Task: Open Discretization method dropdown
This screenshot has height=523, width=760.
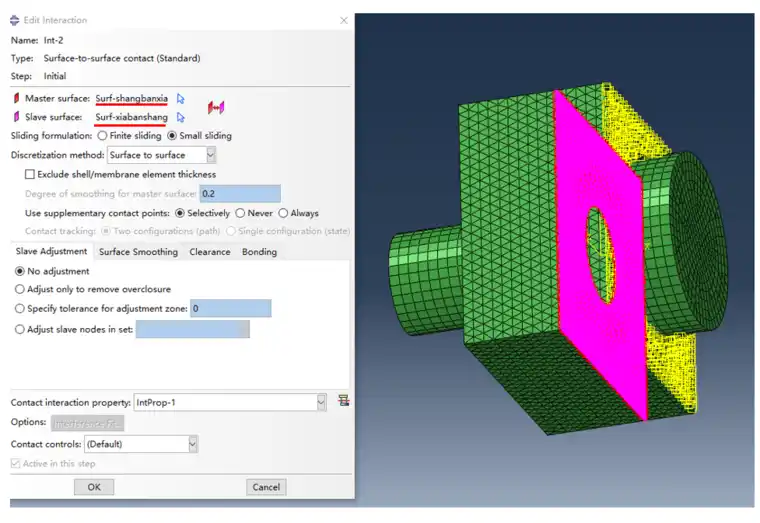Action: coord(210,155)
